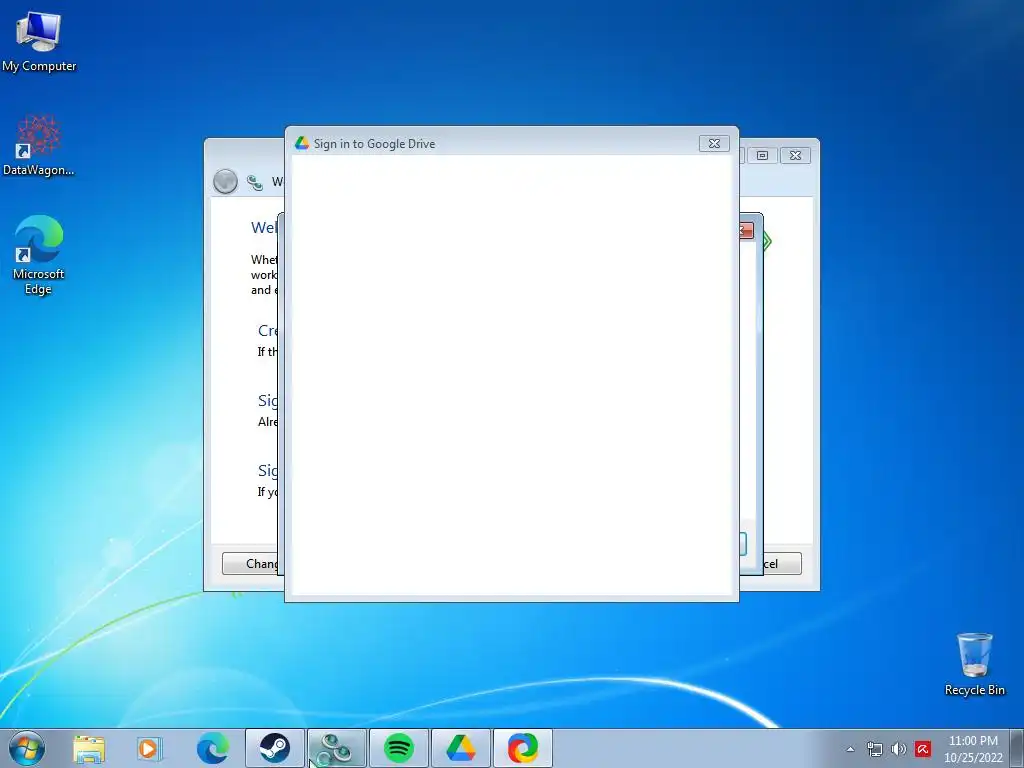Select the DataWagon desktop shortcut
This screenshot has height=768, width=1024.
pyautogui.click(x=39, y=145)
